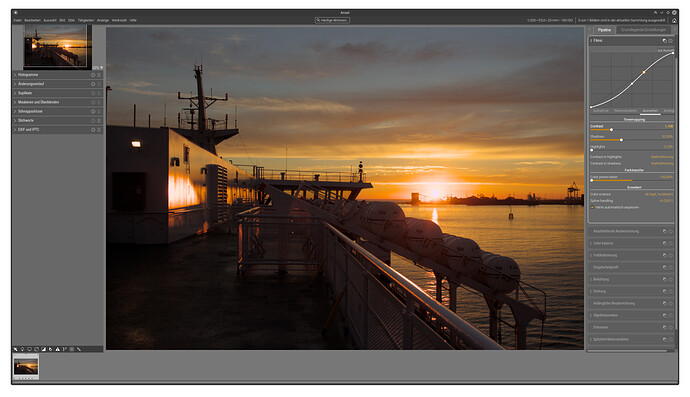Screen dimensions: 690x397
Task: Open the navigation zoom level dropdown
Action: 98,68
